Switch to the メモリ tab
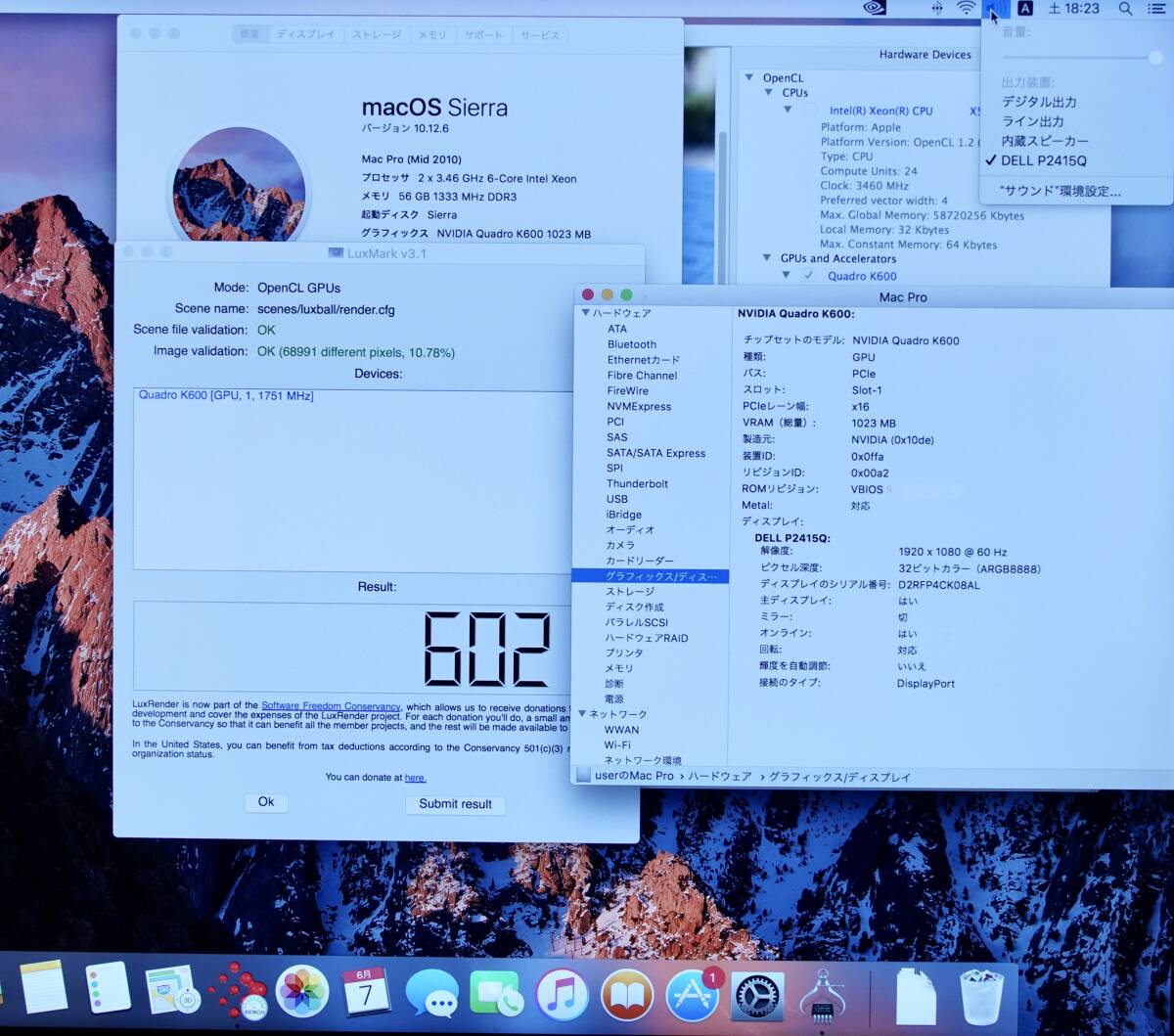Viewport: 1174px width, 1036px height. (x=432, y=34)
